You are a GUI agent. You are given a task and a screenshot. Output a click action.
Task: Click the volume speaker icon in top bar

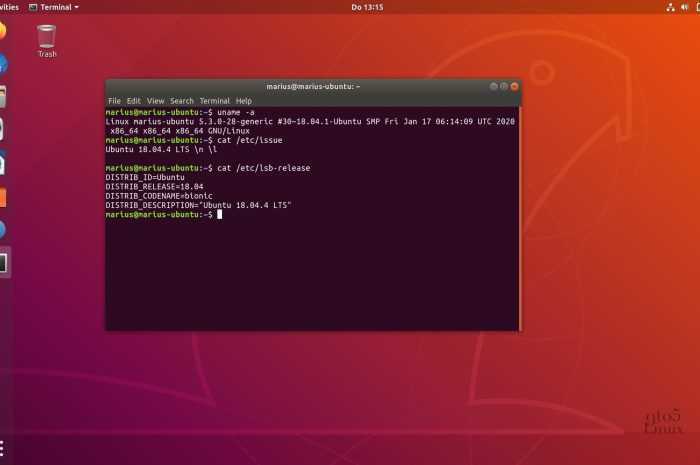[684, 7]
